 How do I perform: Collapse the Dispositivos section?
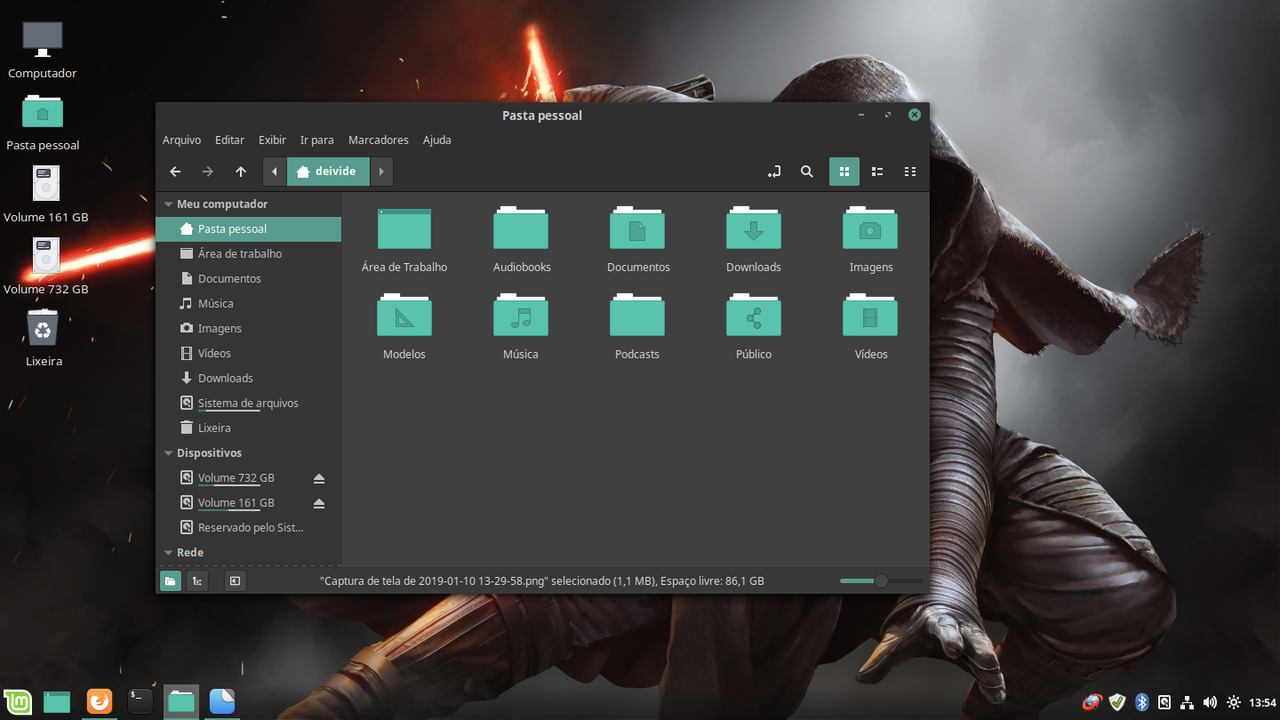[169, 453]
